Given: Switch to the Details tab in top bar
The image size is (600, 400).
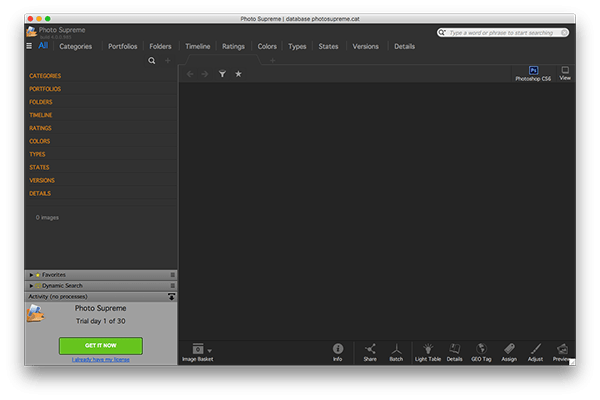Looking at the screenshot, I should (404, 46).
